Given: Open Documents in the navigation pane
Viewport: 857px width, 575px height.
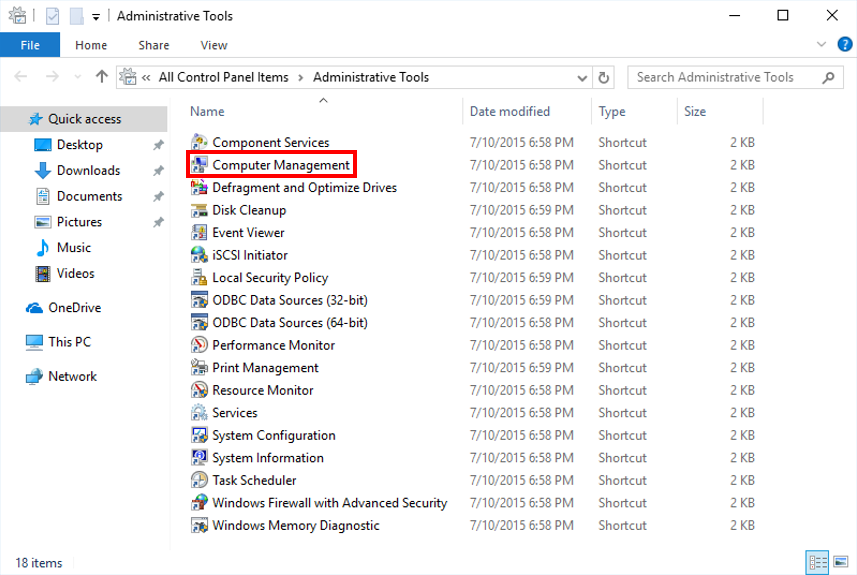Looking at the screenshot, I should click(x=89, y=196).
